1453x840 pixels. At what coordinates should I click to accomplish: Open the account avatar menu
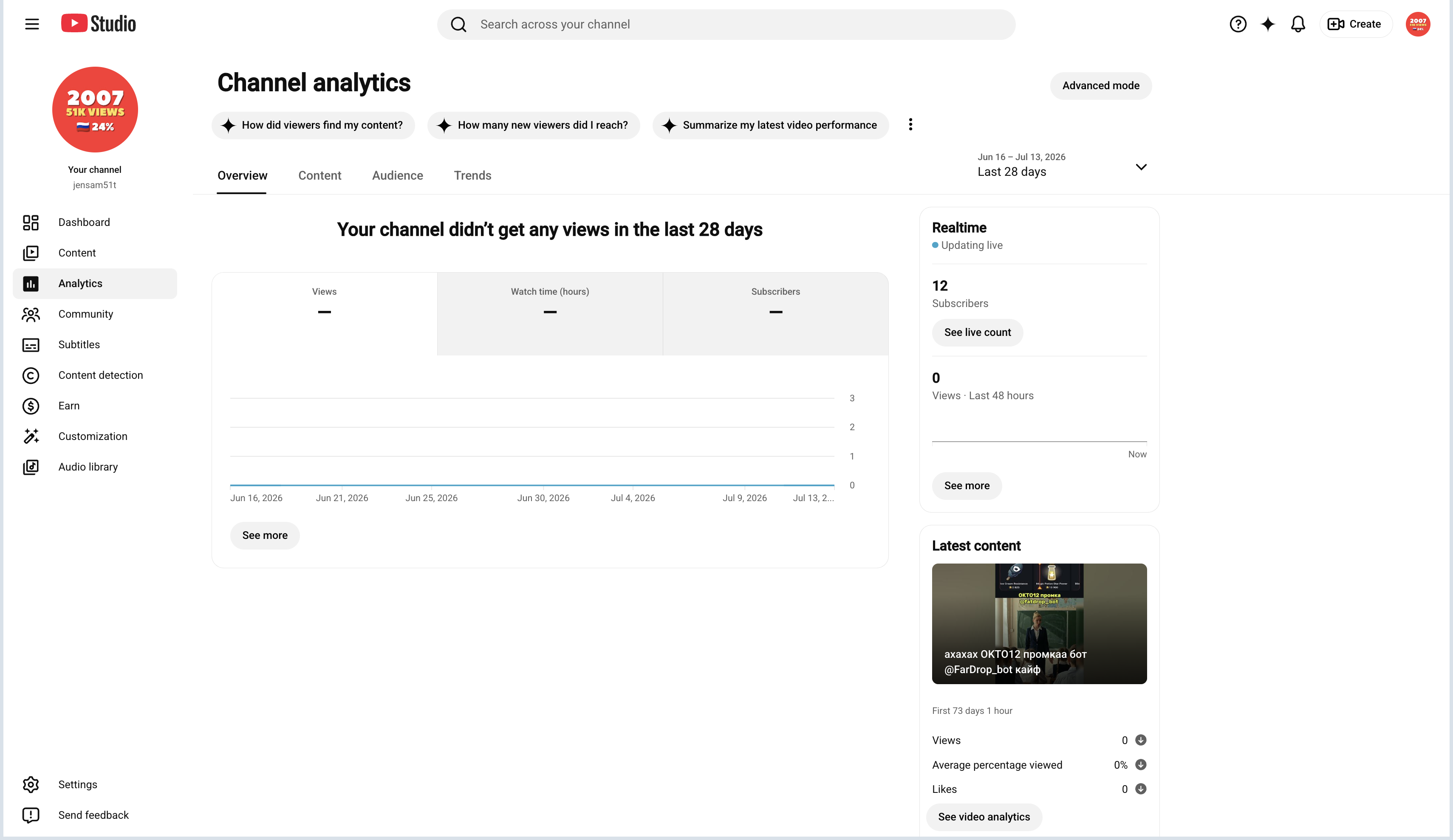1417,24
